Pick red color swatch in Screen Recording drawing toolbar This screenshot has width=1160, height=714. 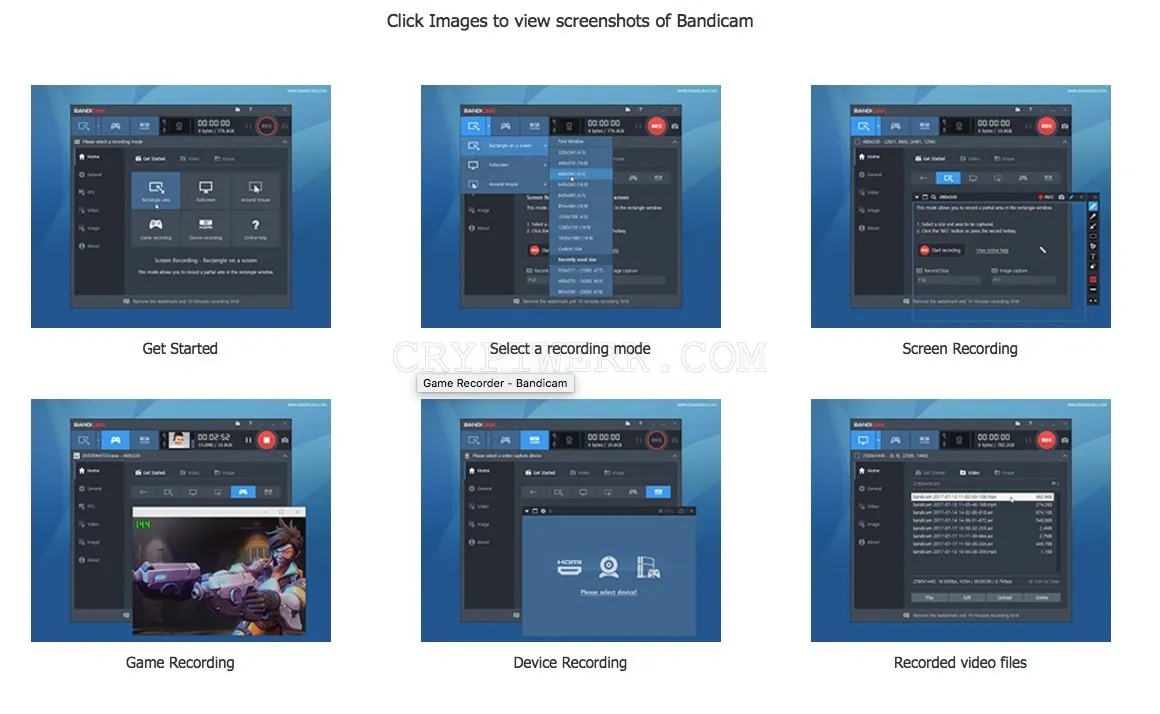[x=1093, y=280]
